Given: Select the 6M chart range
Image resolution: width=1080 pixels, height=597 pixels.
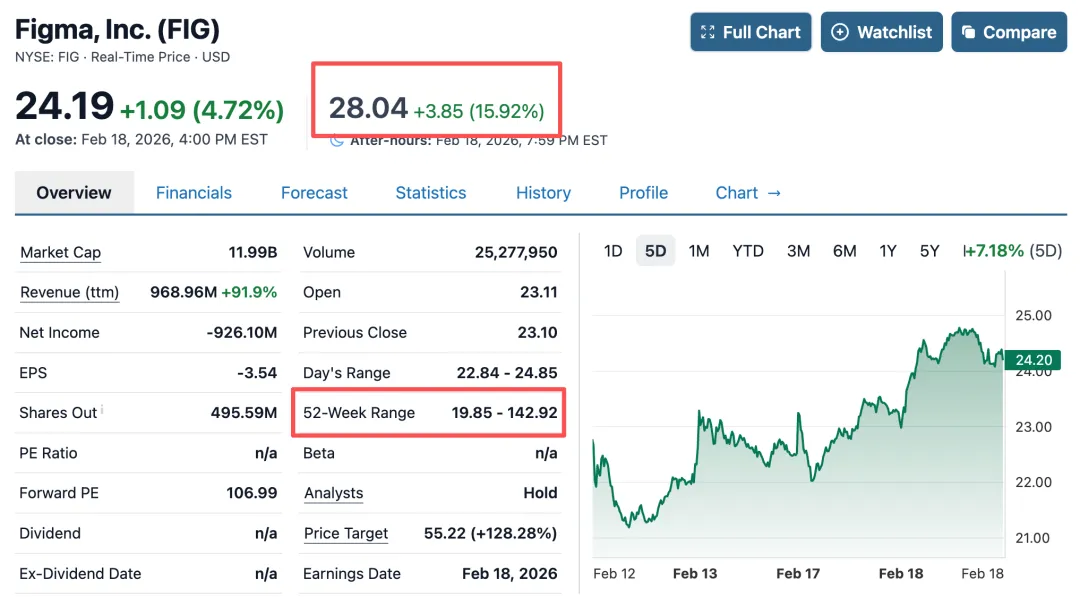Looking at the screenshot, I should click(844, 251).
